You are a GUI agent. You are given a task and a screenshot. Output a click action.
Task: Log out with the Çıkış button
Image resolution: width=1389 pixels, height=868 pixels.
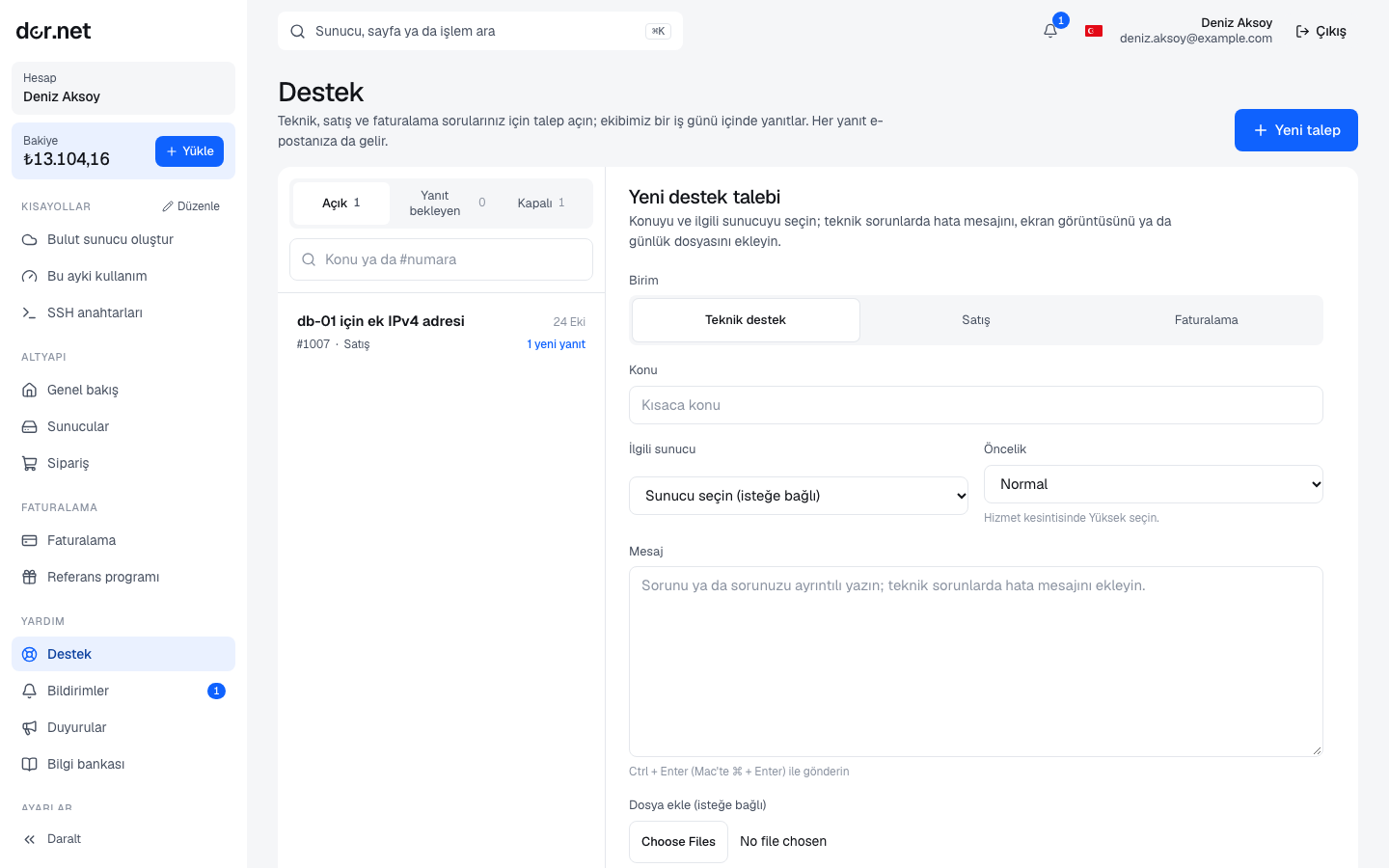(x=1321, y=31)
